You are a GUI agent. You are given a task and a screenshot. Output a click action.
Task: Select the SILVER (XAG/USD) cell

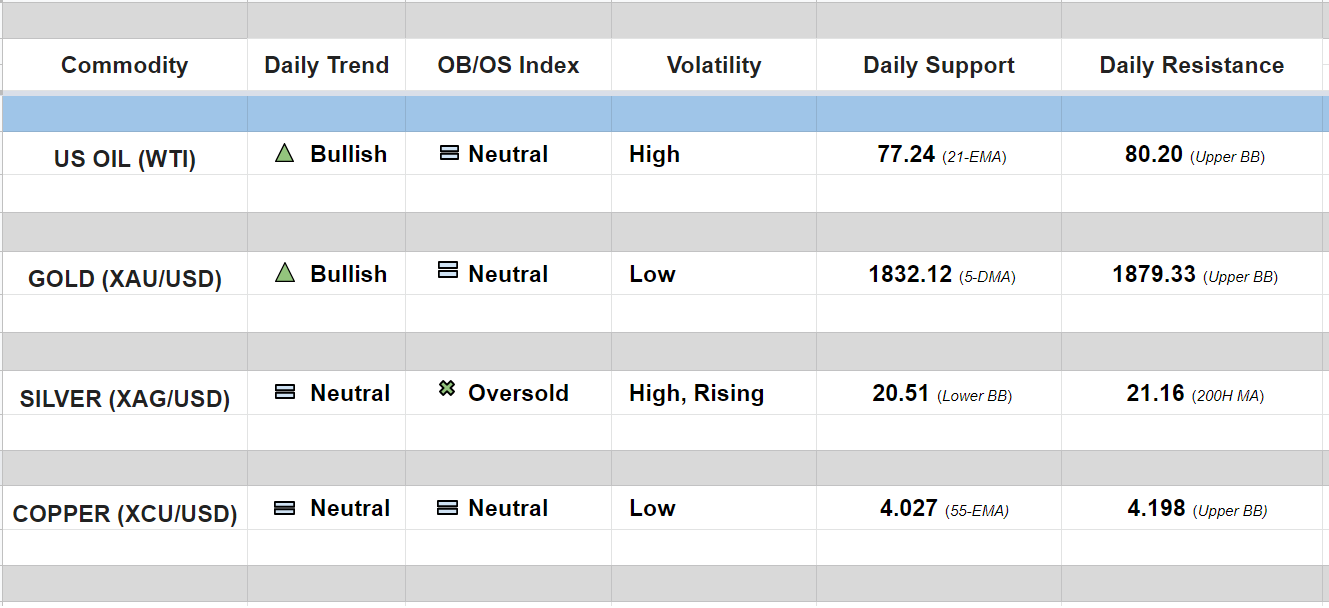[125, 399]
